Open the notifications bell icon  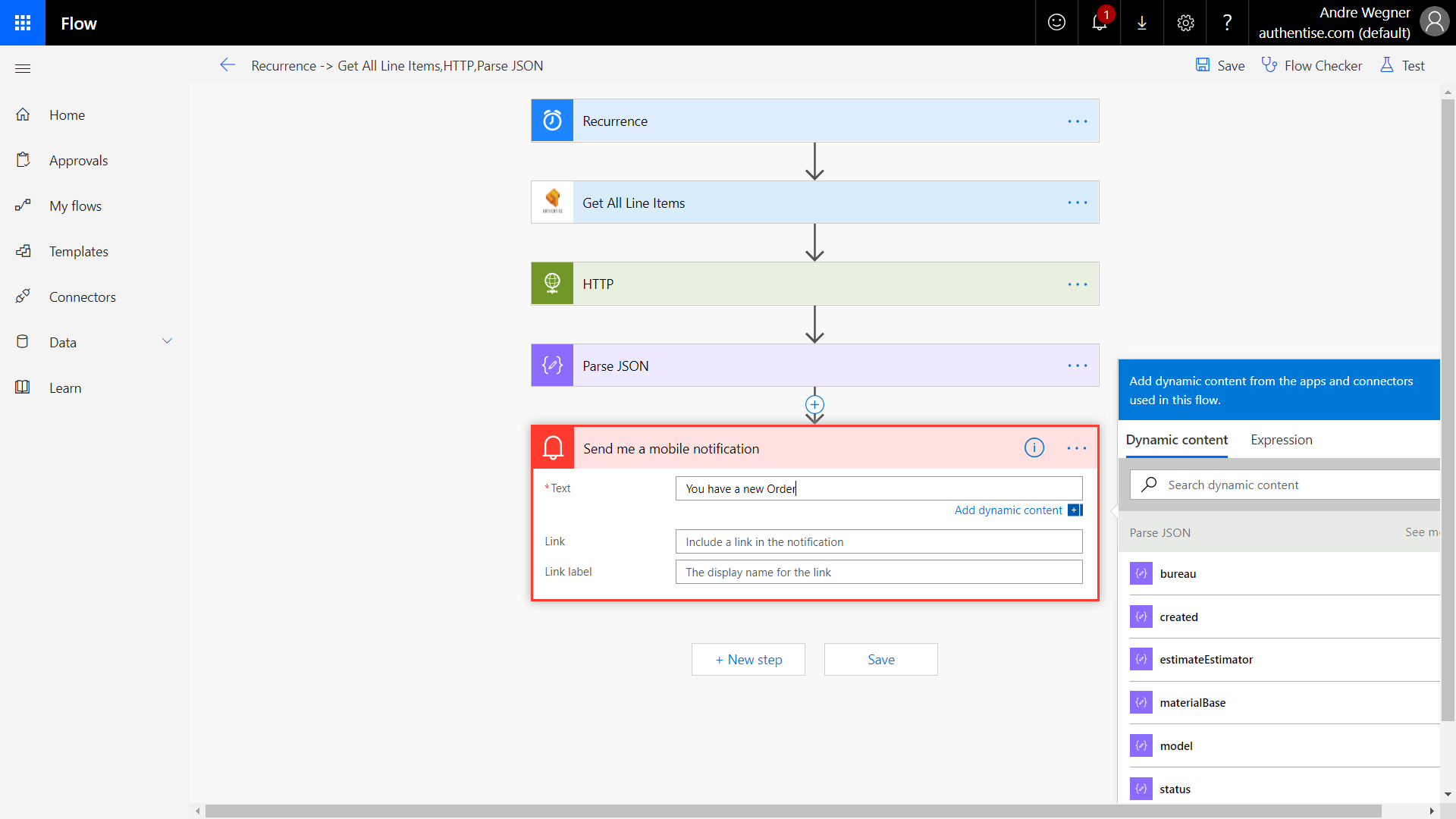[1100, 23]
